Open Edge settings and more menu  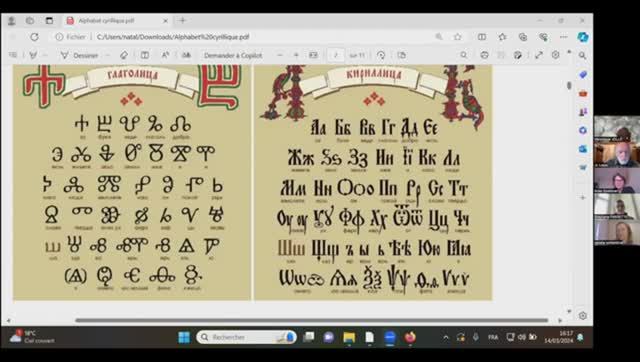tap(564, 37)
